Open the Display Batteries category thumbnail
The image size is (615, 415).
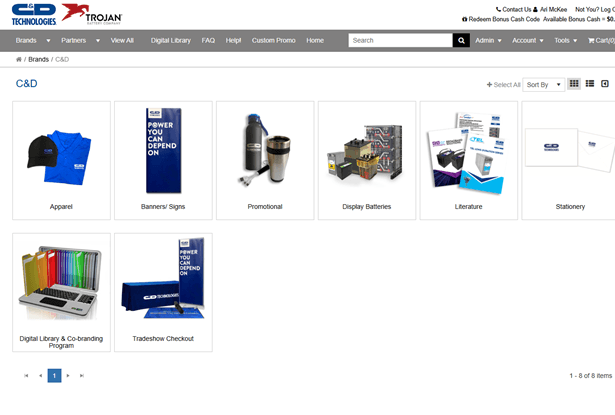coord(367,160)
